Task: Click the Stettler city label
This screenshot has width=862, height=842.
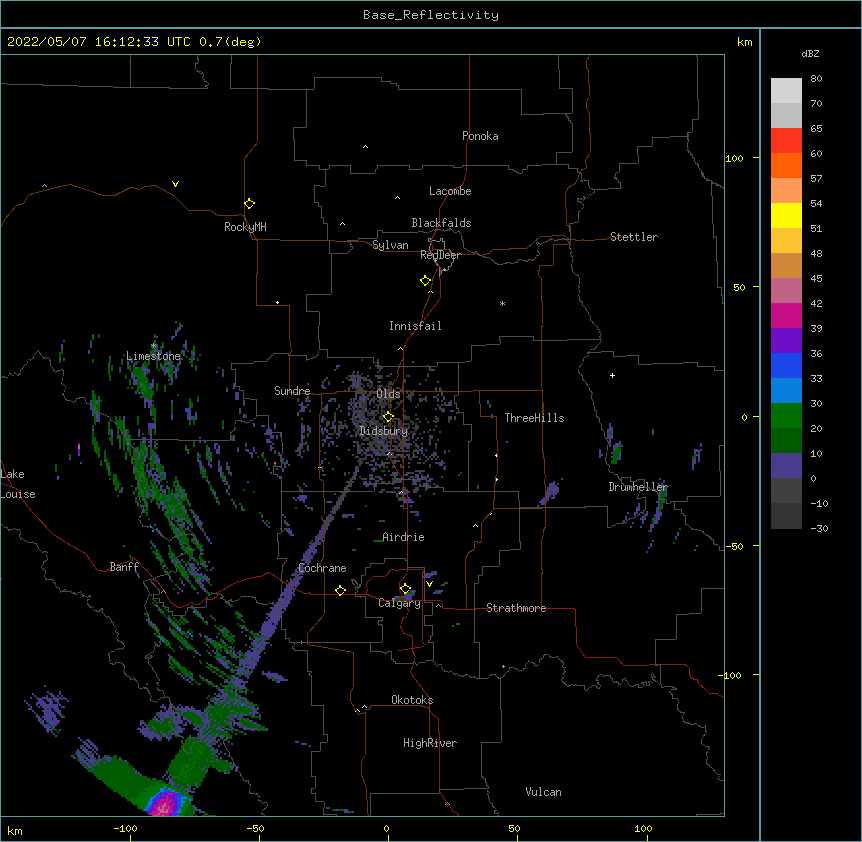Action: [634, 237]
